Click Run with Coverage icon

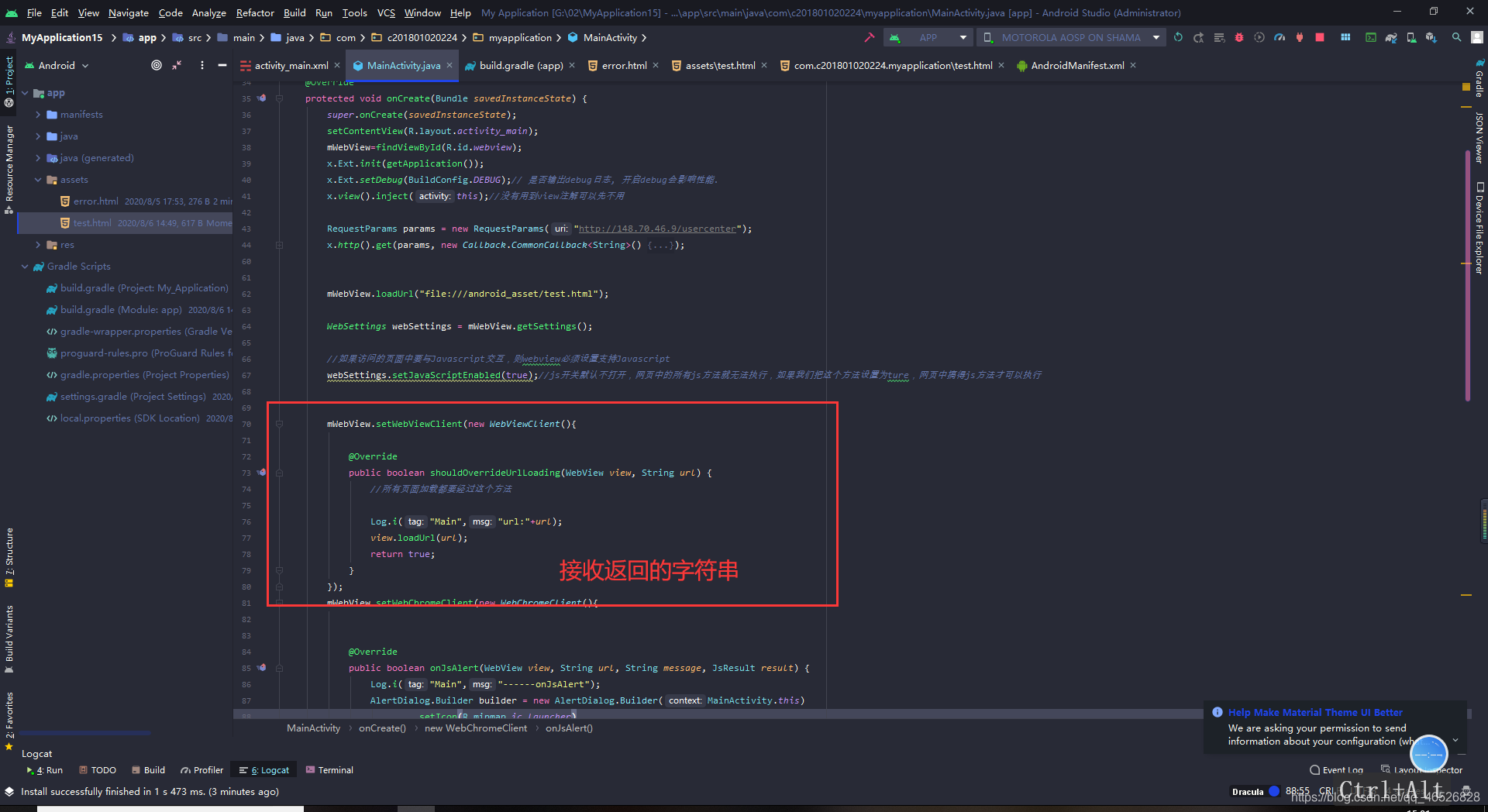pyautogui.click(x=1259, y=37)
